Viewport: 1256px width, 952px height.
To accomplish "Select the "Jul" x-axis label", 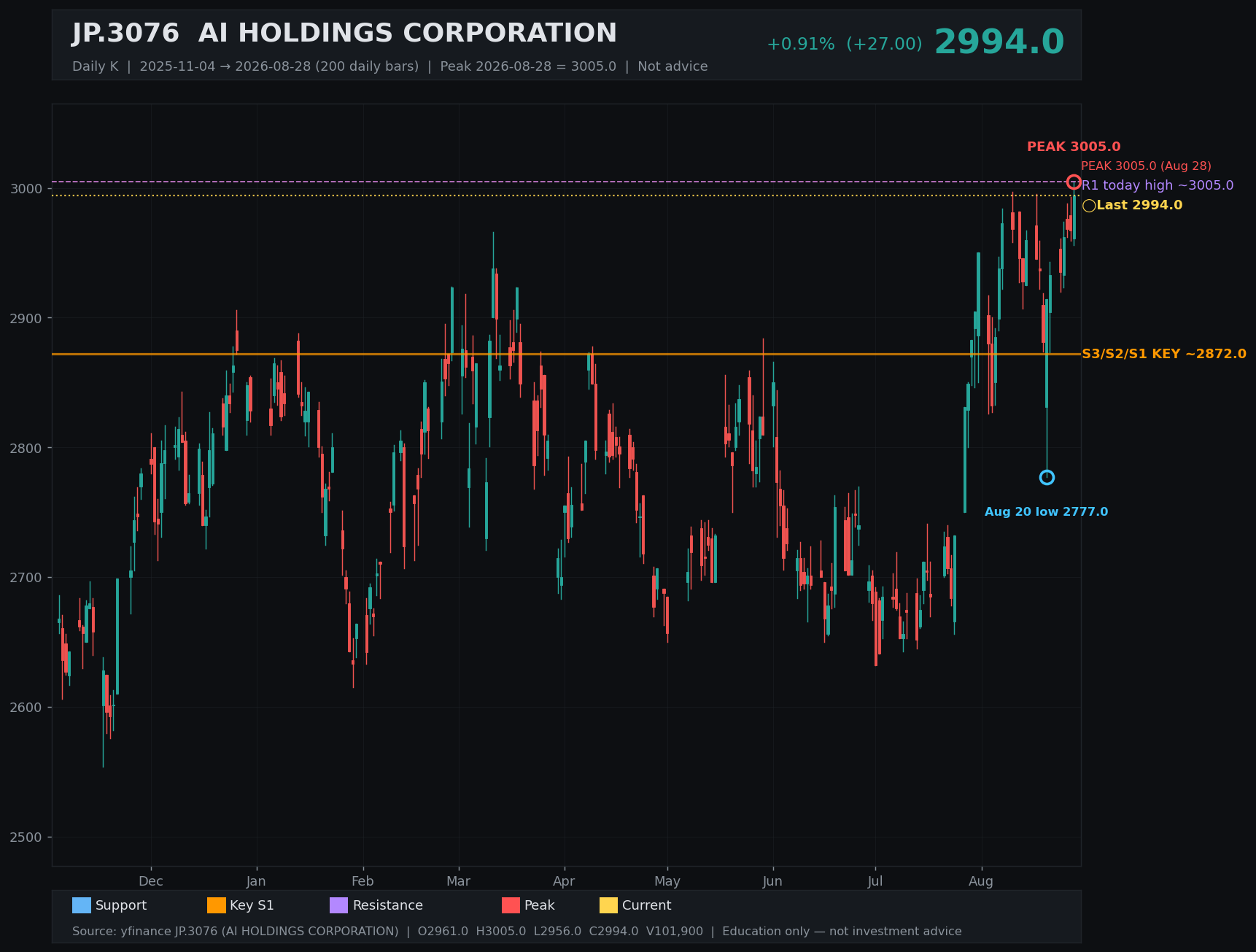I will [x=875, y=881].
